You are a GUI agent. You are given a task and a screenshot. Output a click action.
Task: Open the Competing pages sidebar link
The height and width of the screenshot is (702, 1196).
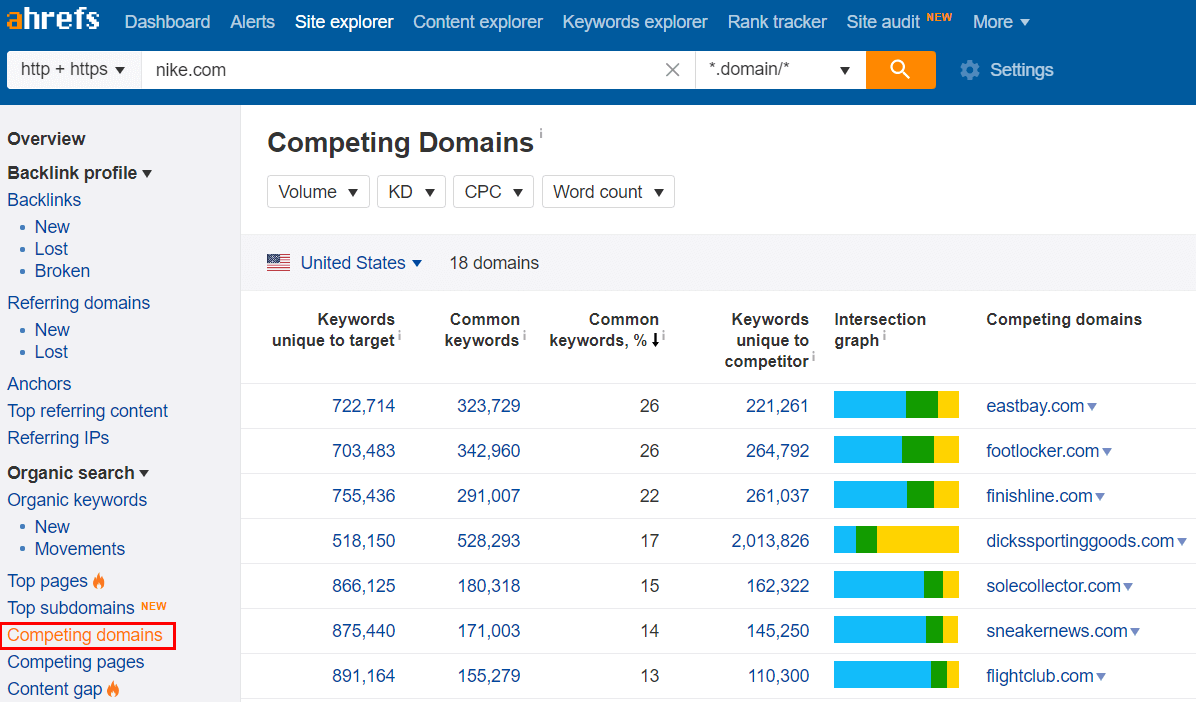click(76, 662)
